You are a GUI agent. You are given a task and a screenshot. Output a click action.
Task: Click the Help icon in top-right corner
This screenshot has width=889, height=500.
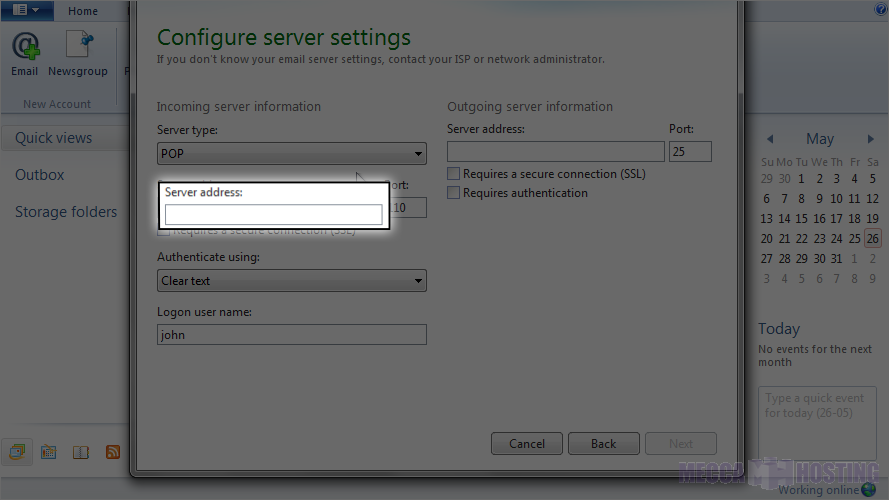point(881,10)
